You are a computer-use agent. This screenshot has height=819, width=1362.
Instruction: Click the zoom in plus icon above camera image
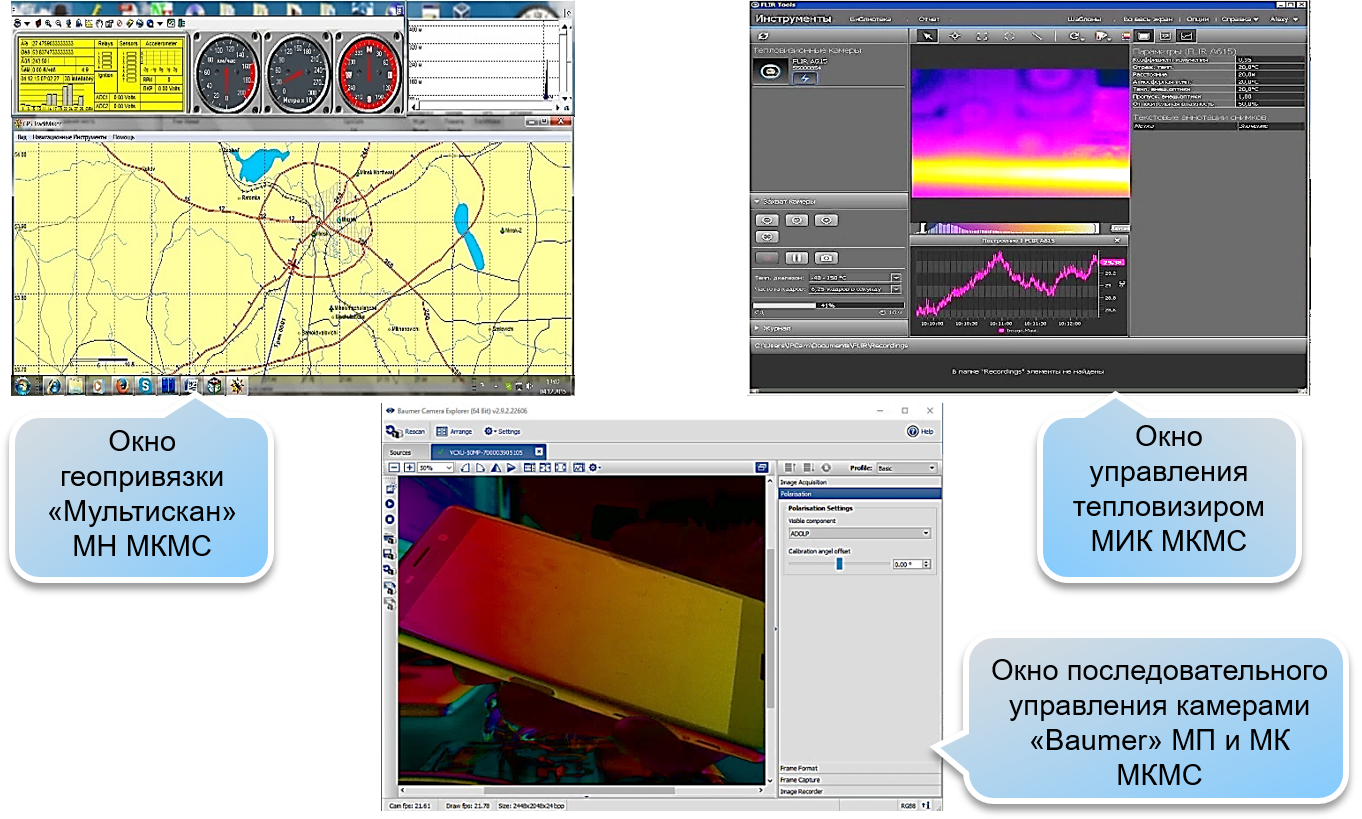tap(409, 467)
